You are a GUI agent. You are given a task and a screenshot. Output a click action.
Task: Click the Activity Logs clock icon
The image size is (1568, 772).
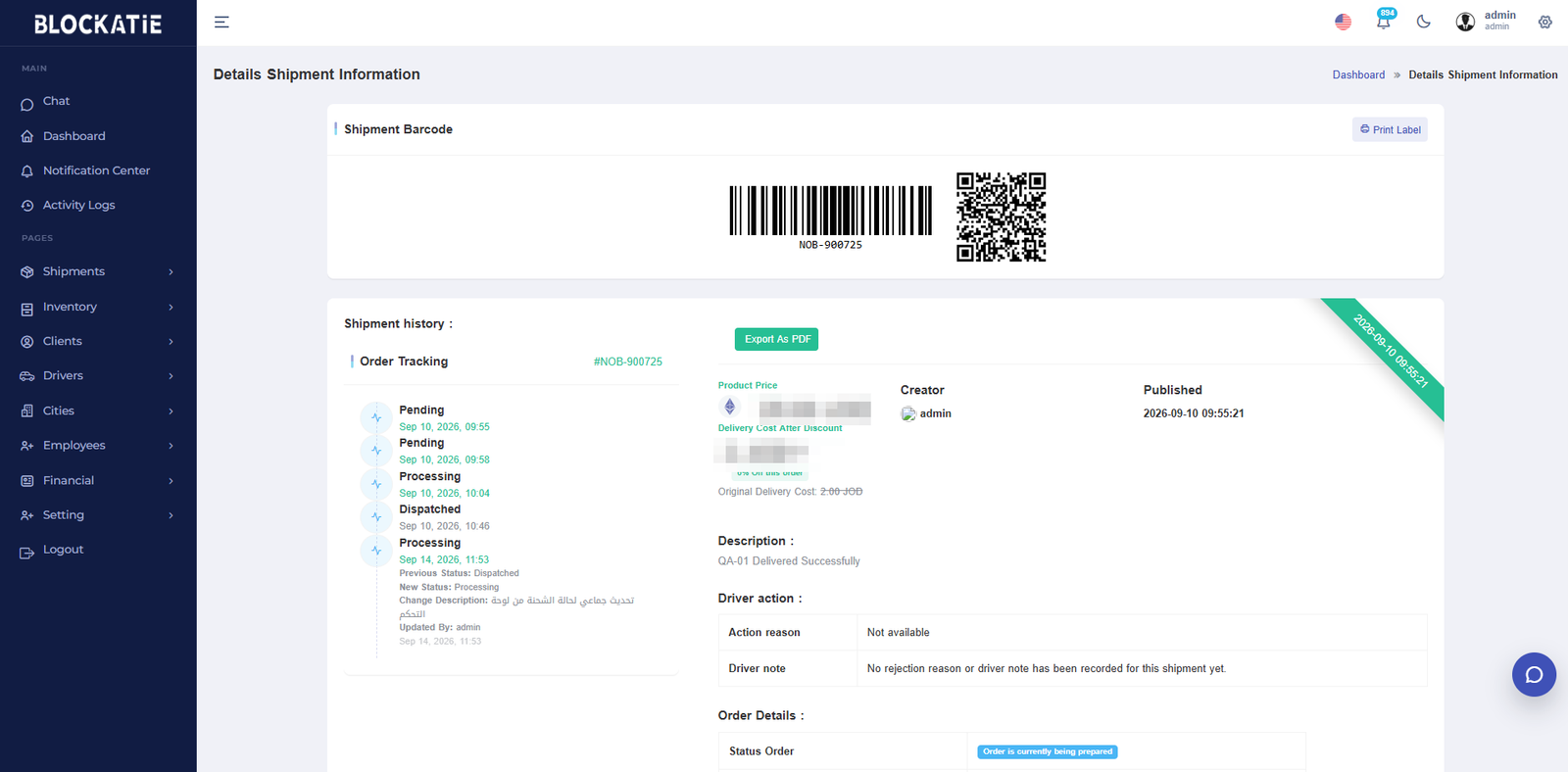click(x=27, y=206)
